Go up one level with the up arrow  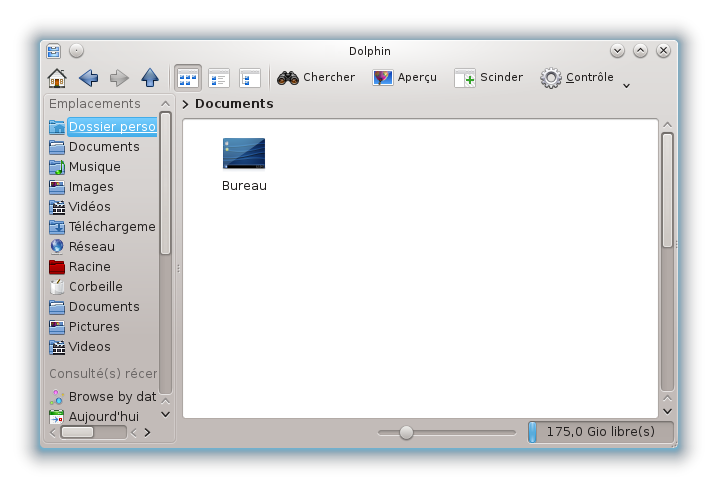click(150, 78)
